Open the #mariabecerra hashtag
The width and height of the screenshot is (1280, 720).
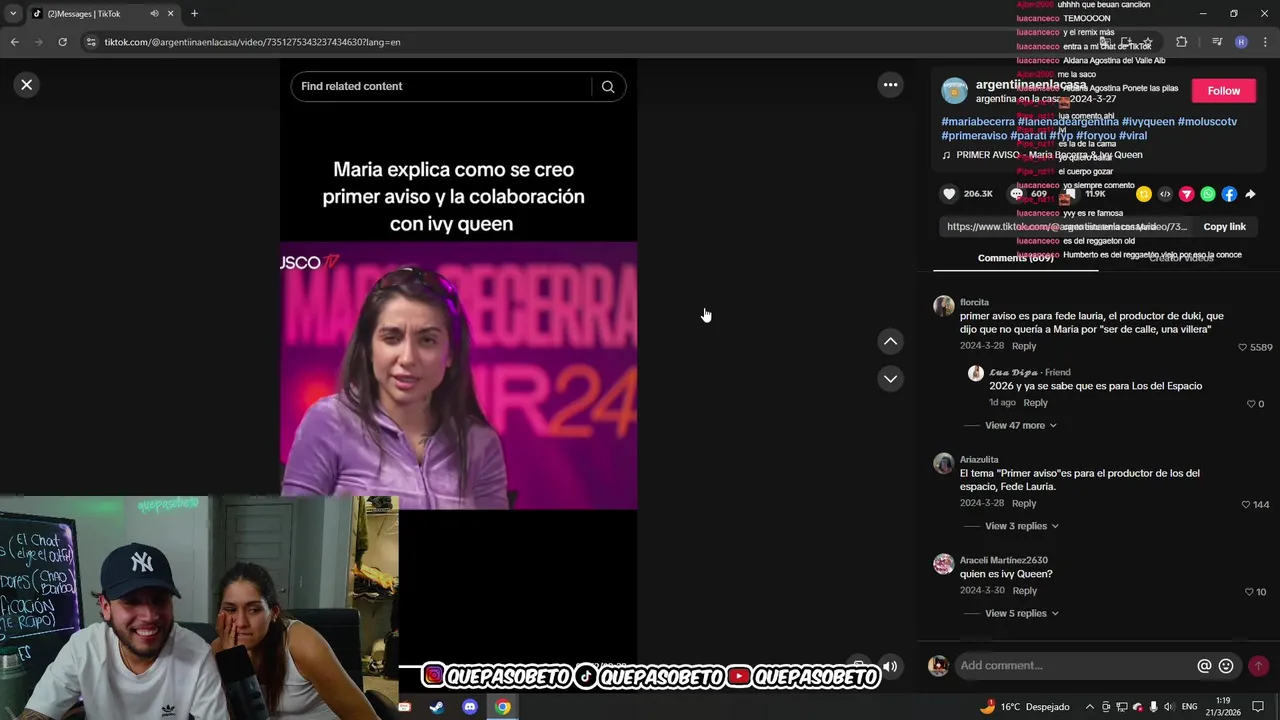[978, 122]
